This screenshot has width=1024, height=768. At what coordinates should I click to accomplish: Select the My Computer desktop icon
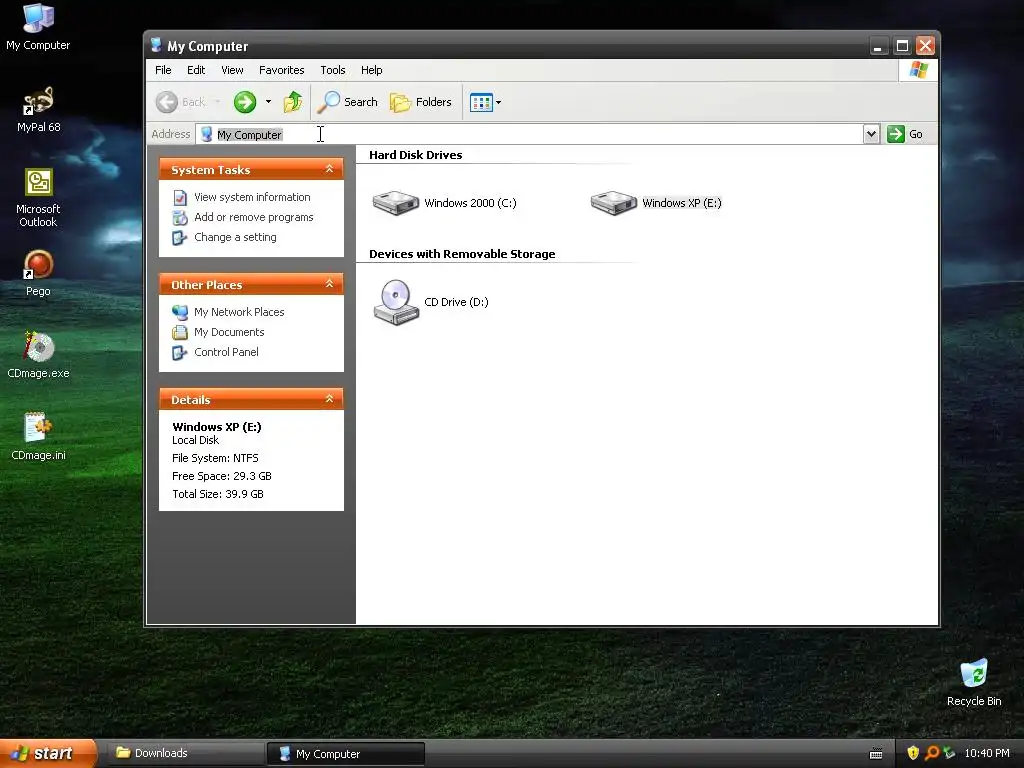point(38,27)
